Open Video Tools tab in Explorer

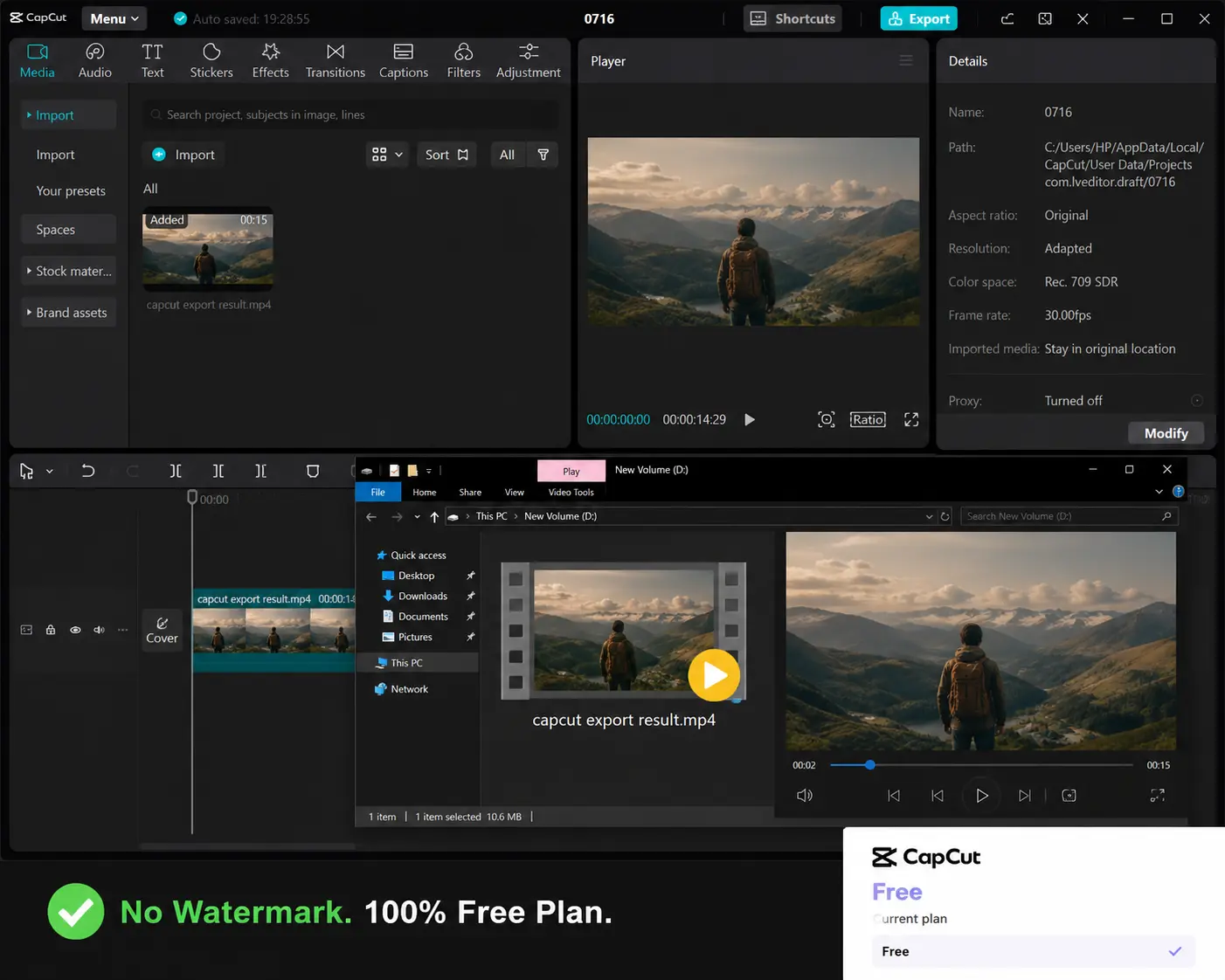571,493
